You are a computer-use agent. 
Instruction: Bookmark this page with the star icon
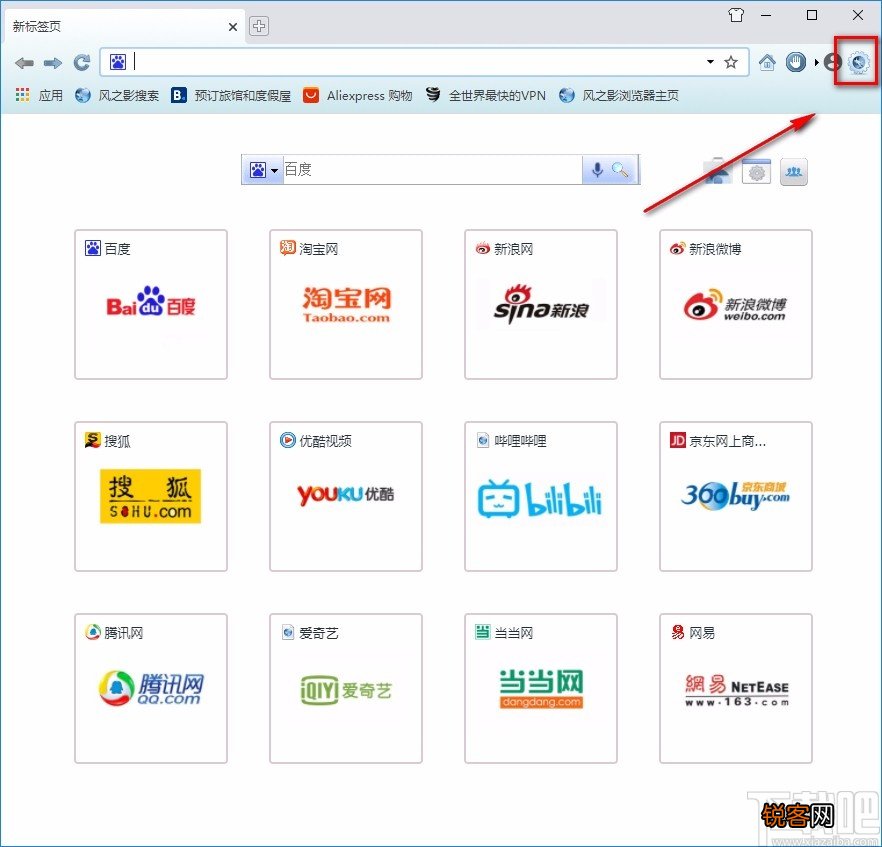731,62
